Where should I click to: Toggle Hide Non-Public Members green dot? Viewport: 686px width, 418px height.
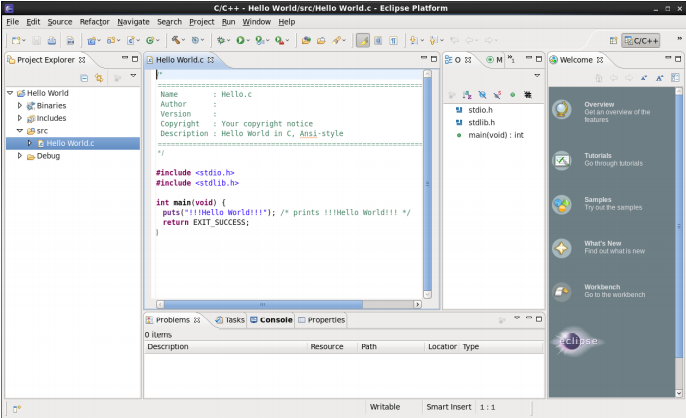(513, 95)
